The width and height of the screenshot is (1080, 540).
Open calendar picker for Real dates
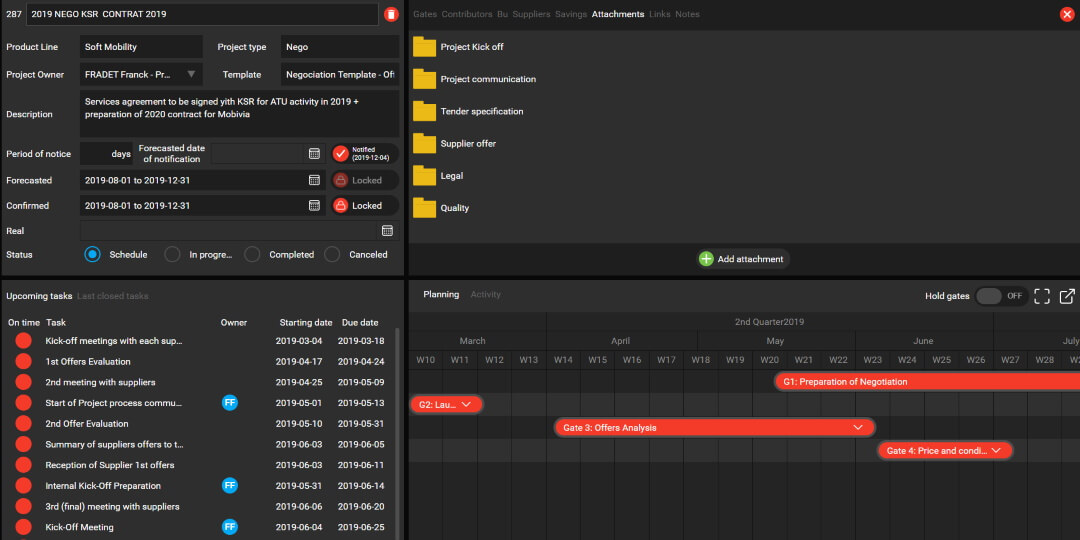[387, 231]
